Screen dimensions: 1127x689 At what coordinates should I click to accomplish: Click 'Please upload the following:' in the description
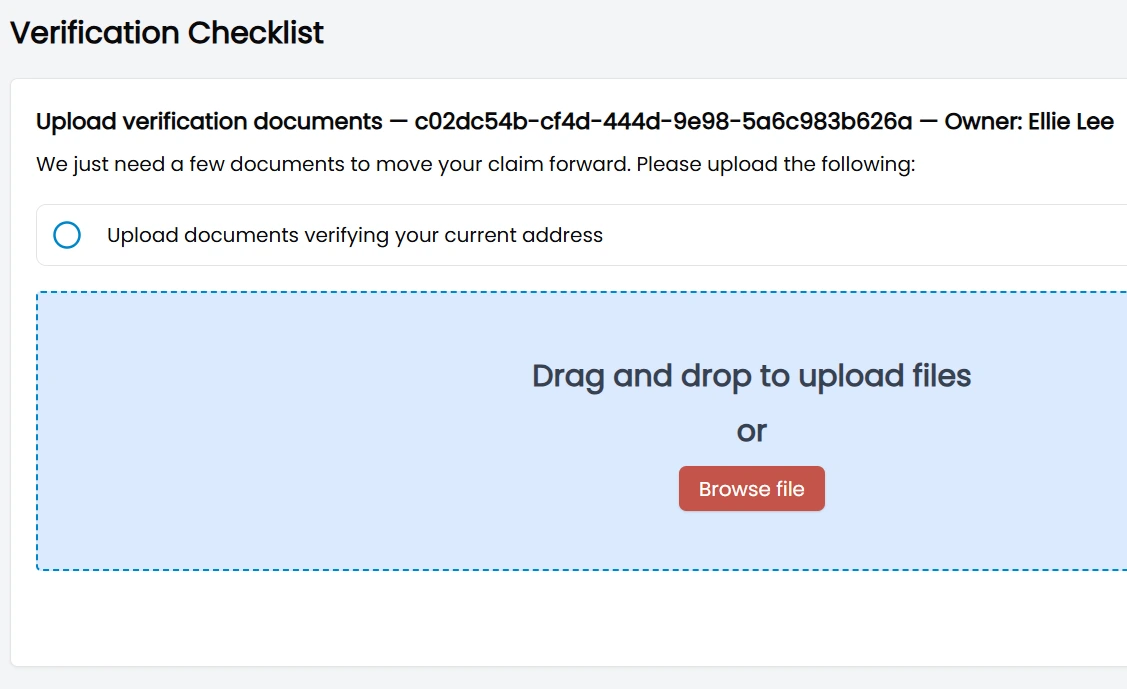pos(775,164)
